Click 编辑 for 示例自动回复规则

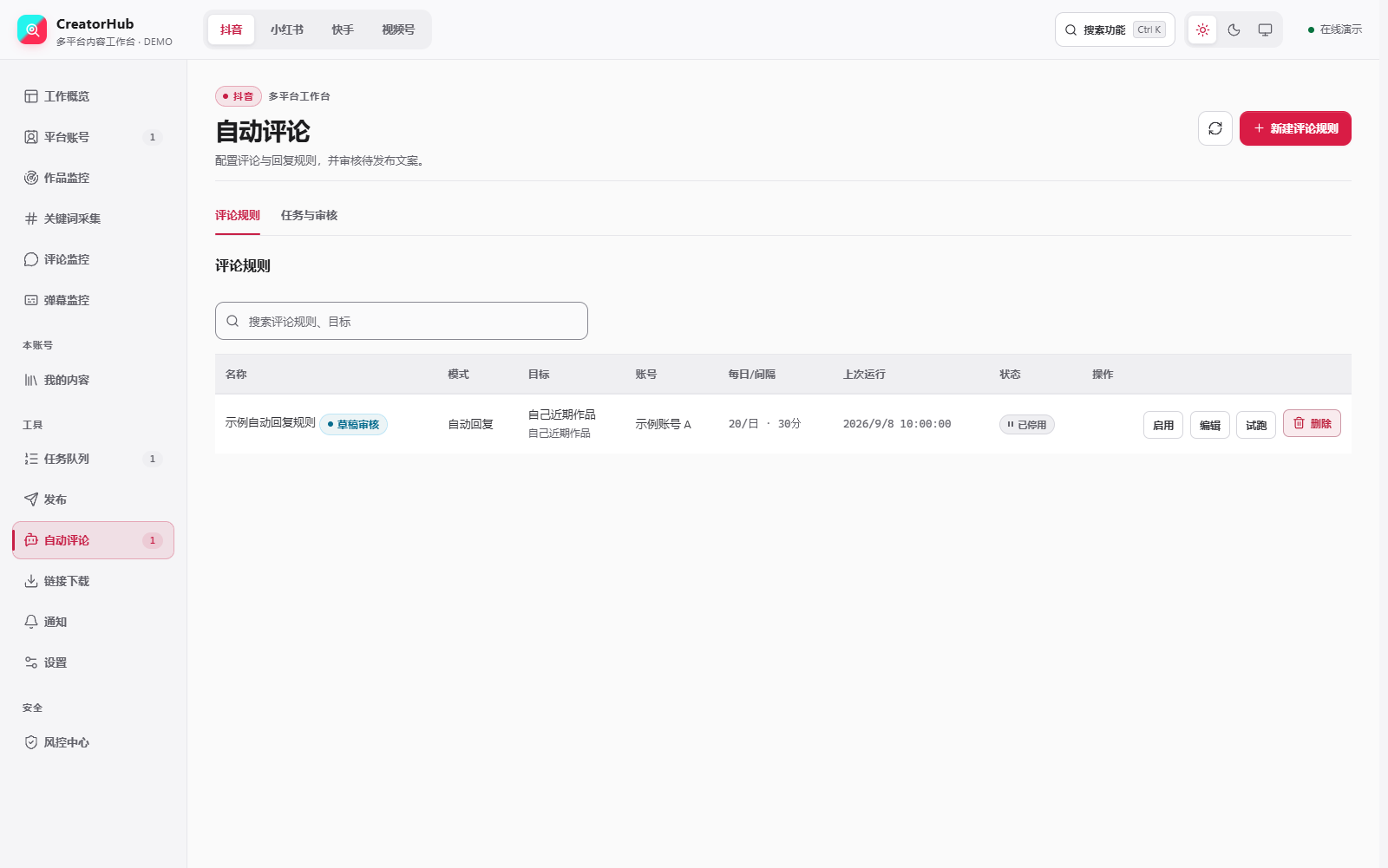(x=1210, y=425)
